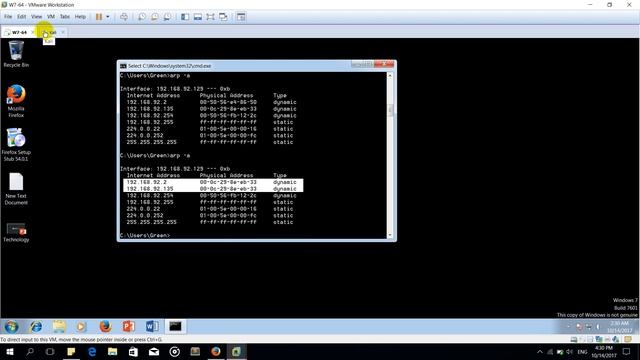The height and width of the screenshot is (360, 640).
Task: Open host Task View
Action: pos(50,351)
